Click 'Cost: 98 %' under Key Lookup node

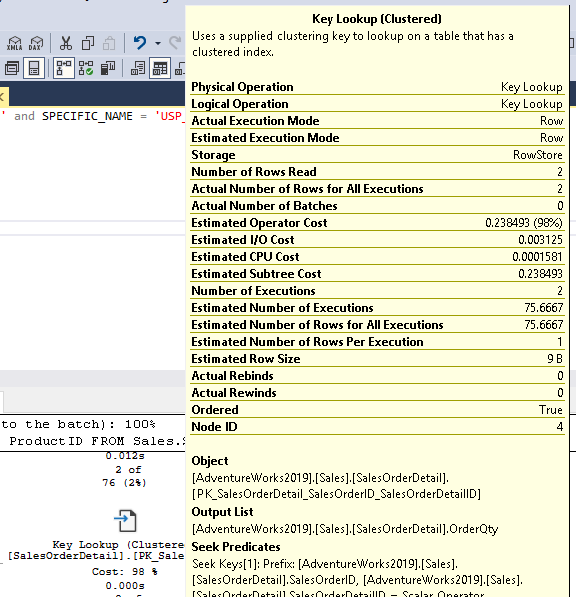pyautogui.click(x=124, y=572)
